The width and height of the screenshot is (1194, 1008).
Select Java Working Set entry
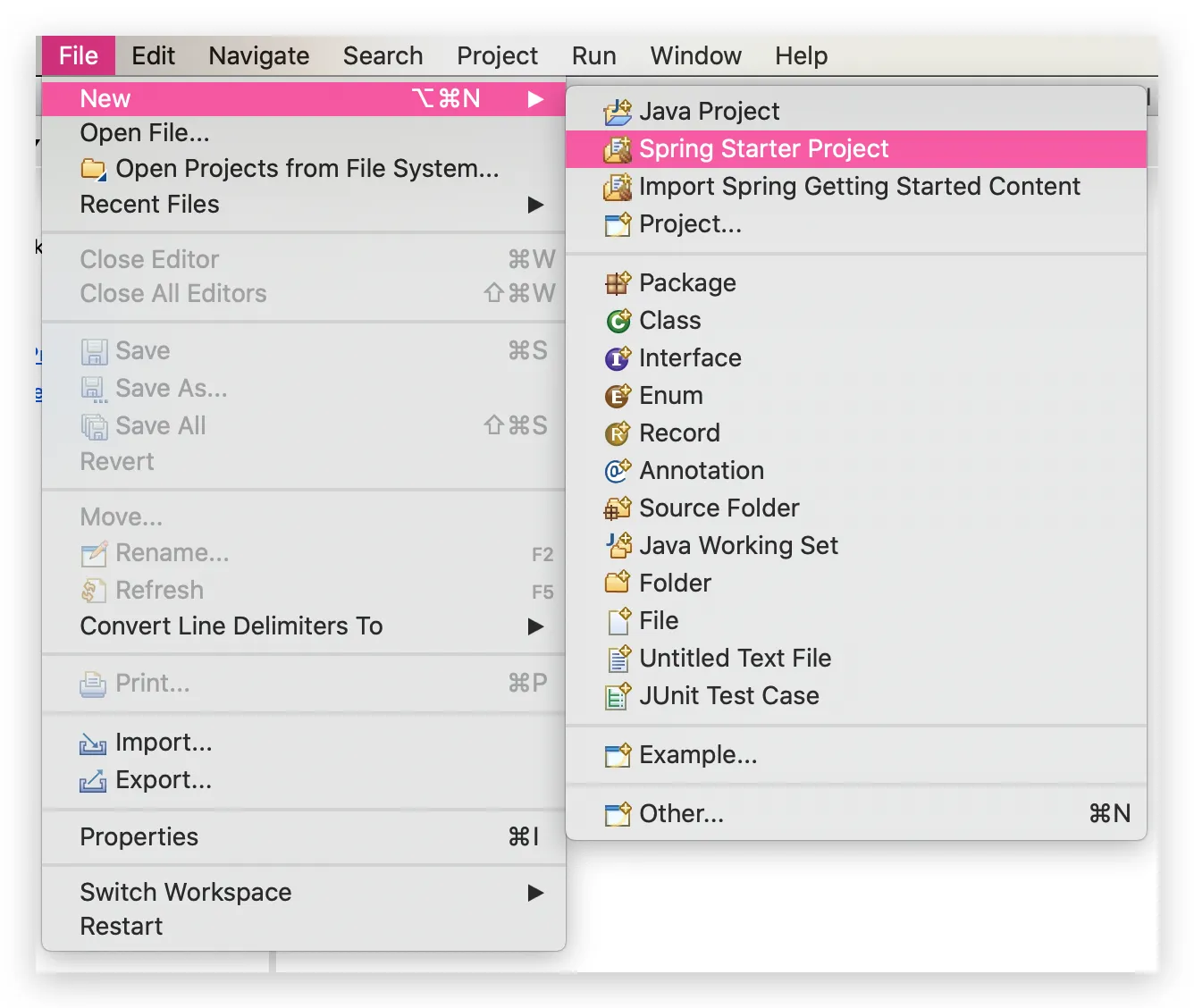coord(856,546)
